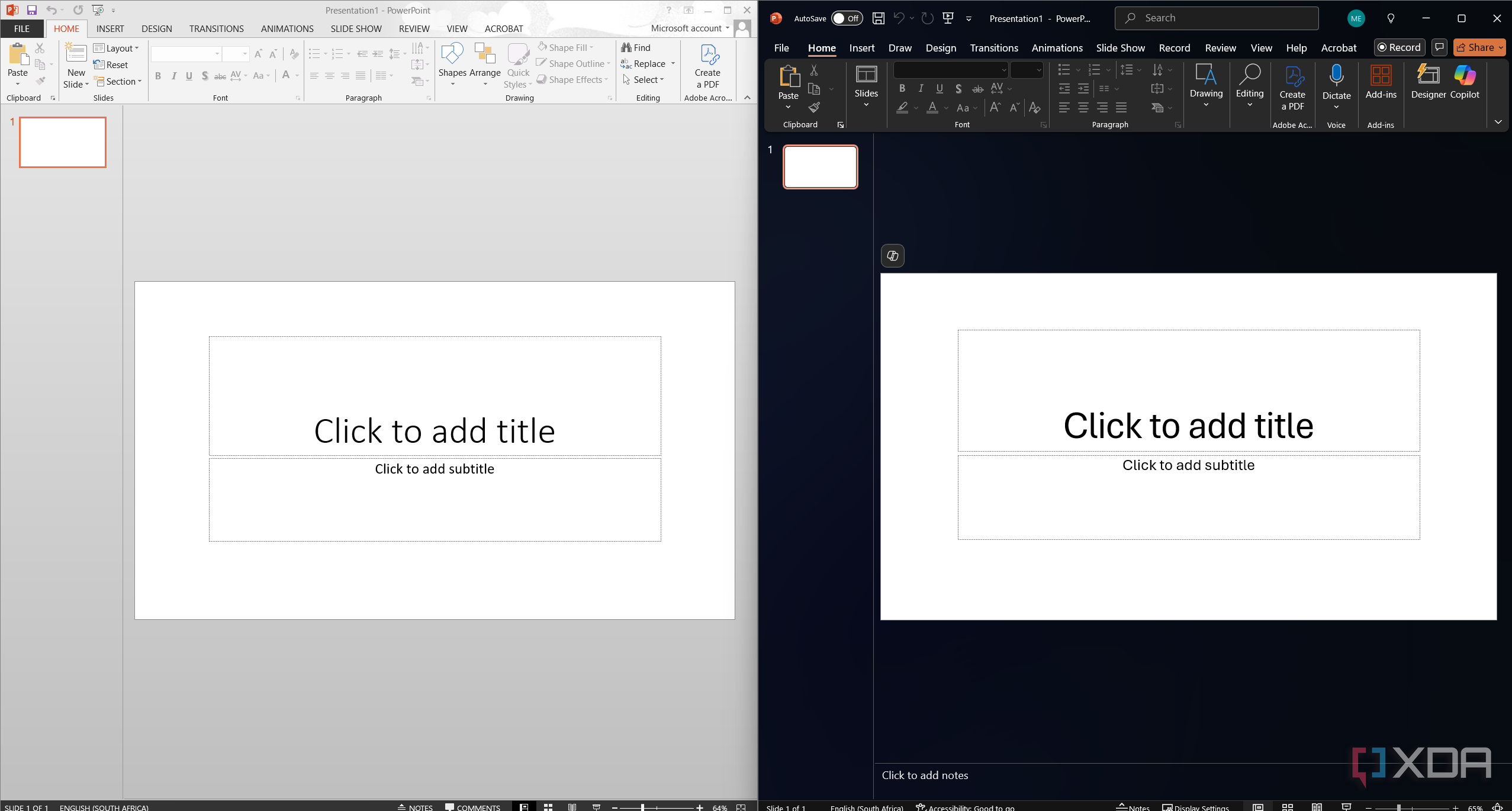Image resolution: width=1512 pixels, height=811 pixels.
Task: Open Slides dropdown in dark PowerPoint
Action: [866, 86]
